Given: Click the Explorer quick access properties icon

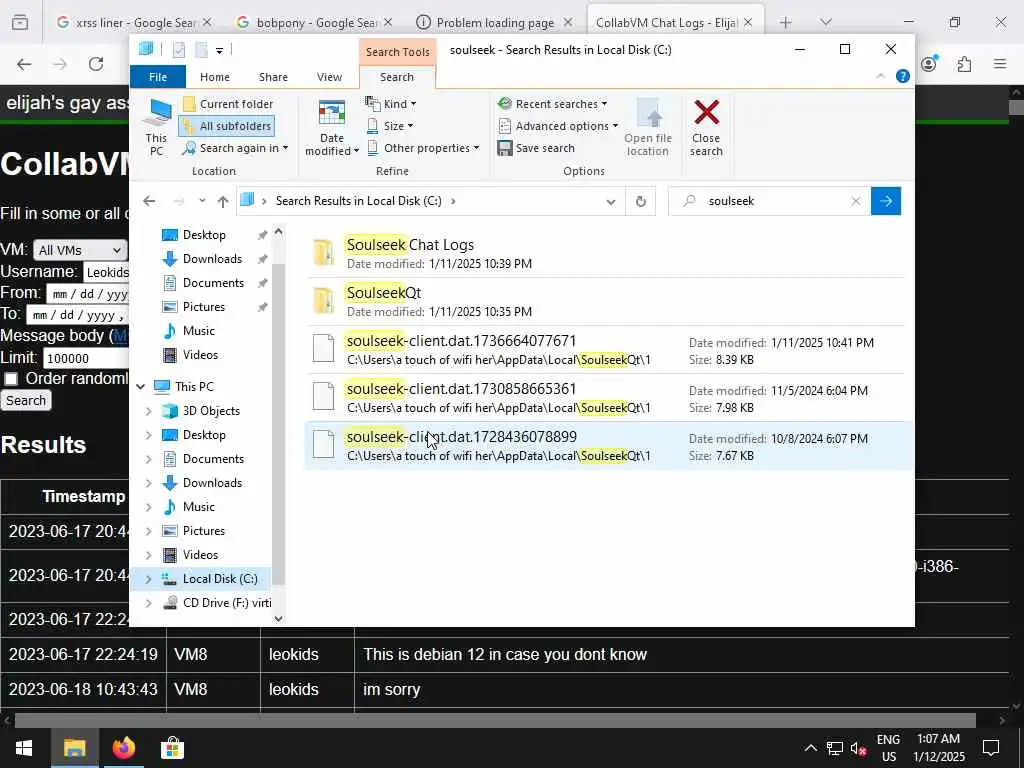Looking at the screenshot, I should pos(178,50).
